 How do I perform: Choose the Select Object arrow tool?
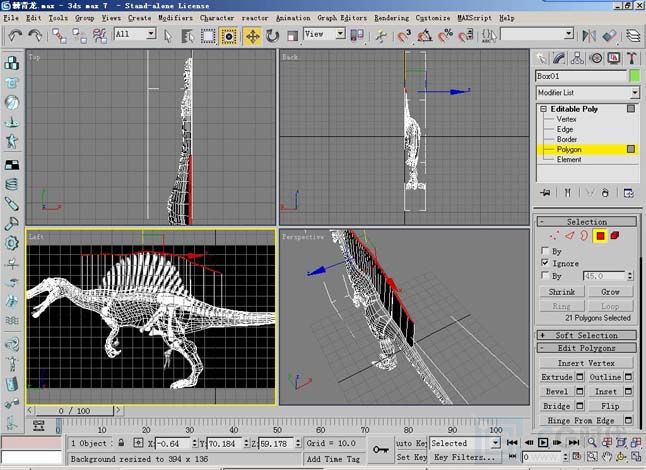(x=167, y=36)
